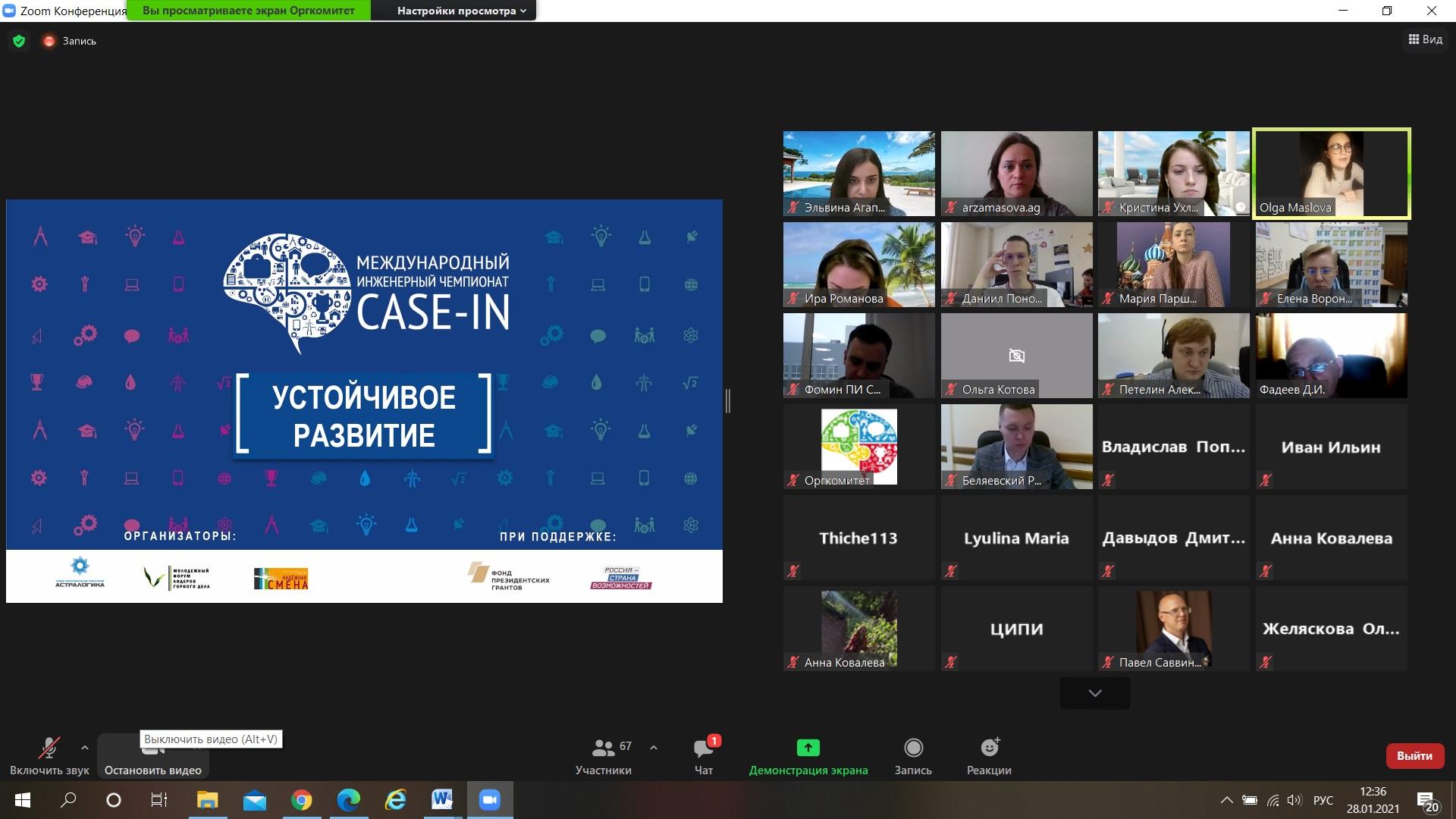The image size is (1456, 819).
Task: Change layout with Вид button
Action: [x=1425, y=39]
